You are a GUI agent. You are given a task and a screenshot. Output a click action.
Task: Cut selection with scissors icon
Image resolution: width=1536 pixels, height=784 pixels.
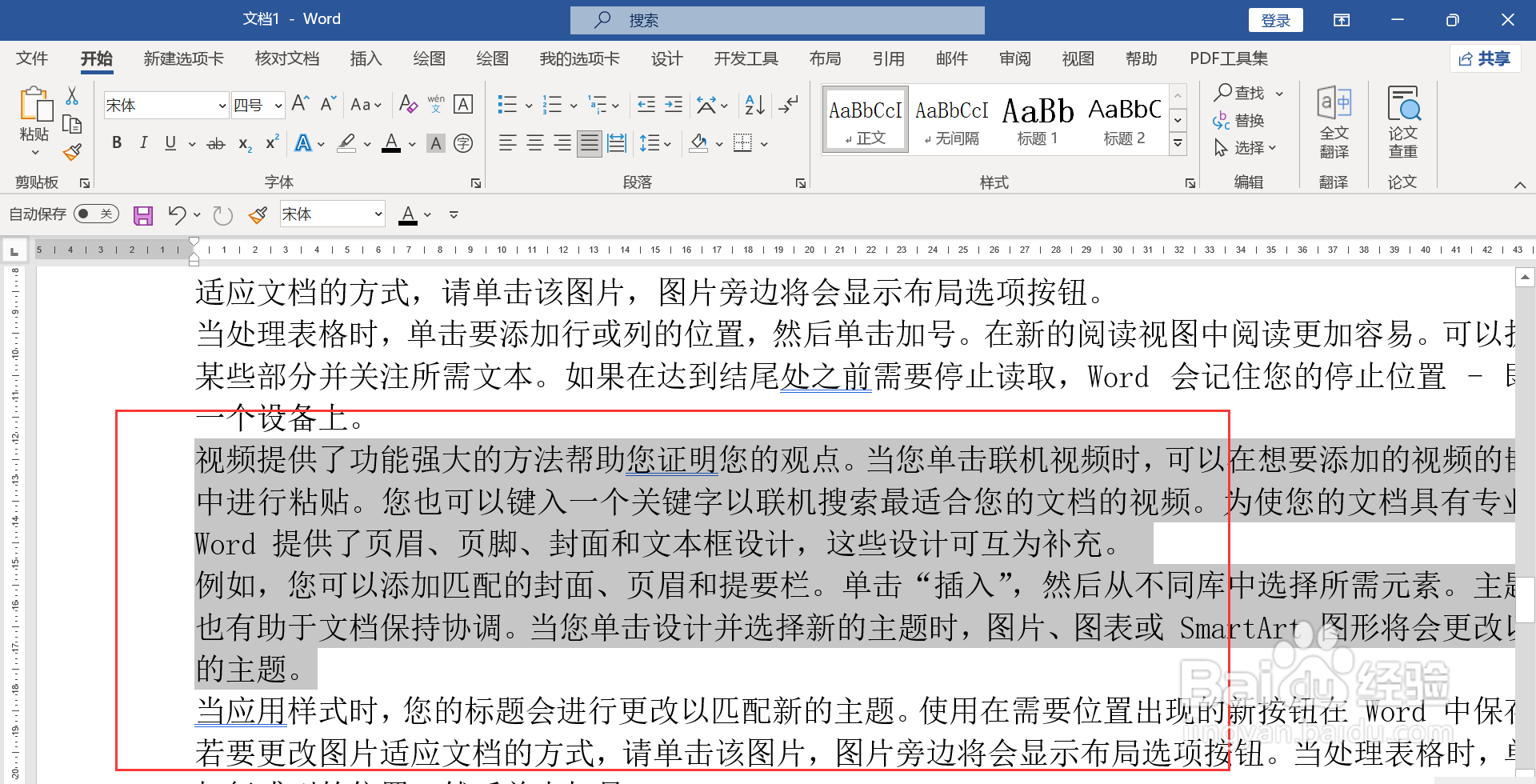[x=72, y=96]
